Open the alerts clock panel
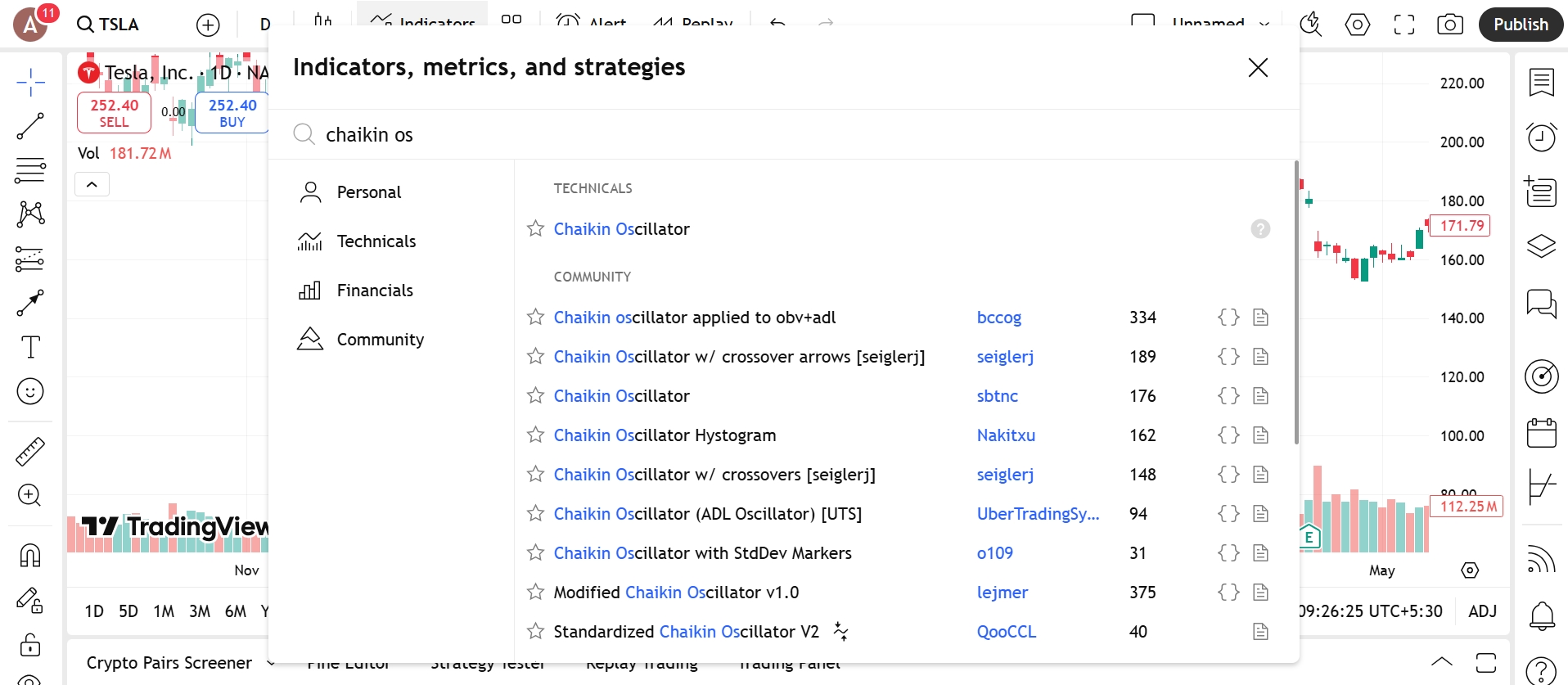Image resolution: width=1568 pixels, height=685 pixels. pos(1542,137)
